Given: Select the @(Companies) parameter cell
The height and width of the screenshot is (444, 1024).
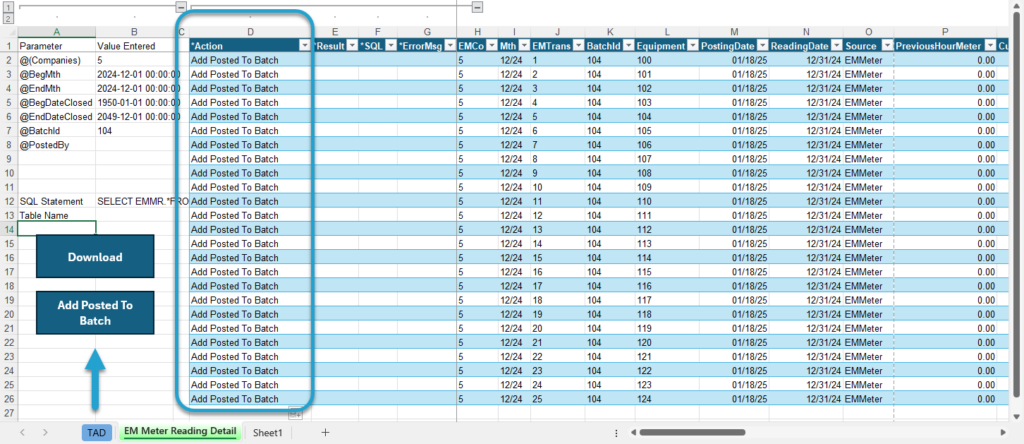Looking at the screenshot, I should (57, 60).
